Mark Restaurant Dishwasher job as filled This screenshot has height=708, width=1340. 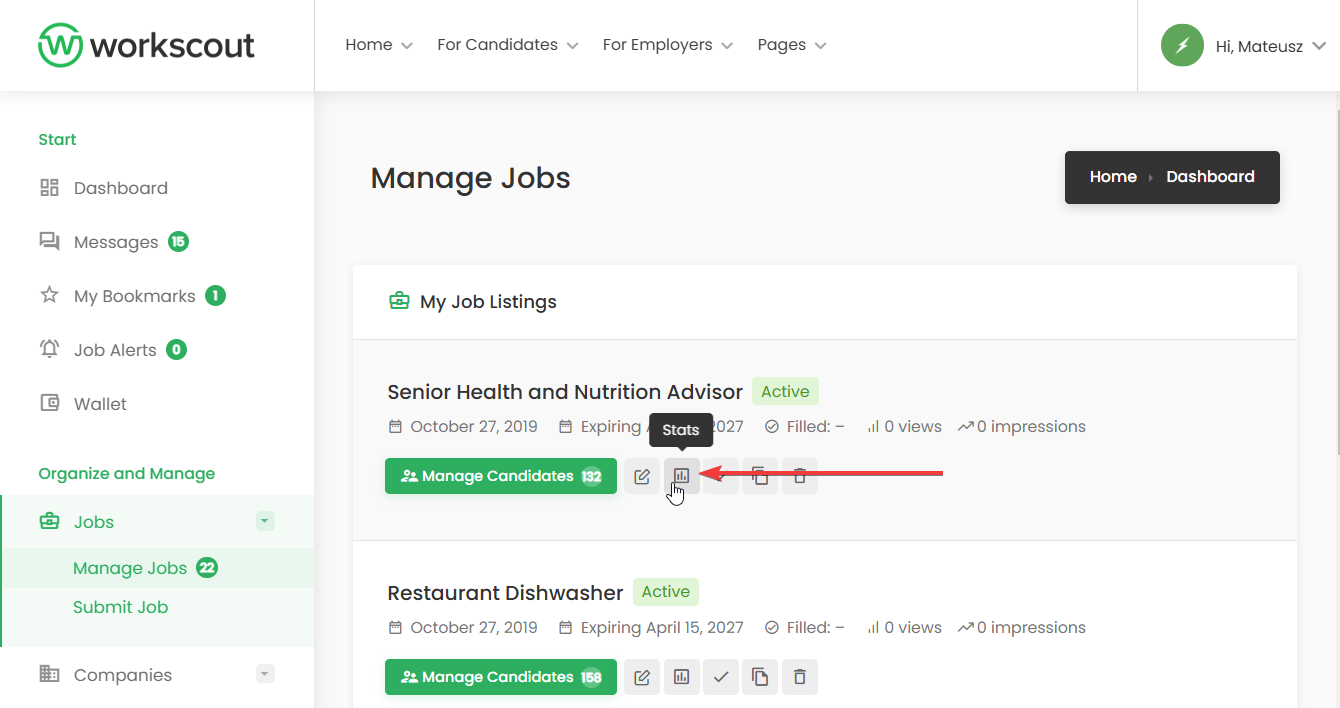pyautogui.click(x=721, y=677)
